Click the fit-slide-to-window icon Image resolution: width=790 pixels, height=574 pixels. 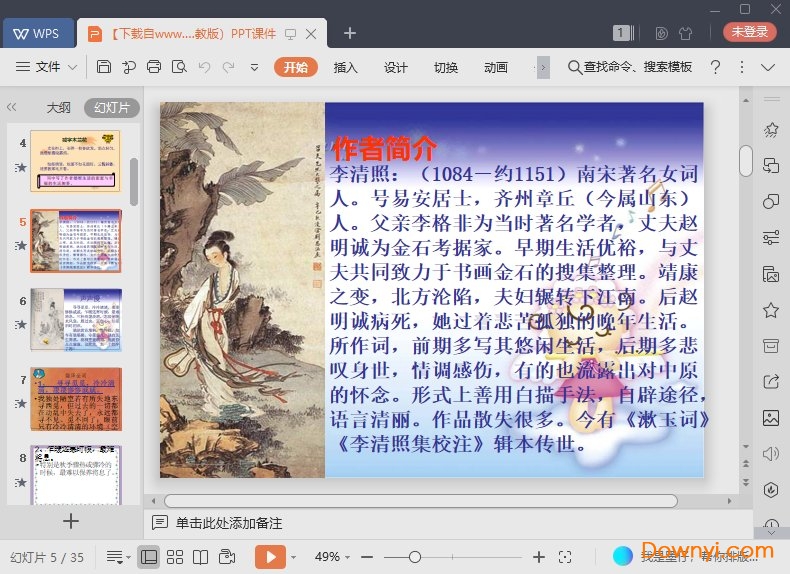click(565, 557)
